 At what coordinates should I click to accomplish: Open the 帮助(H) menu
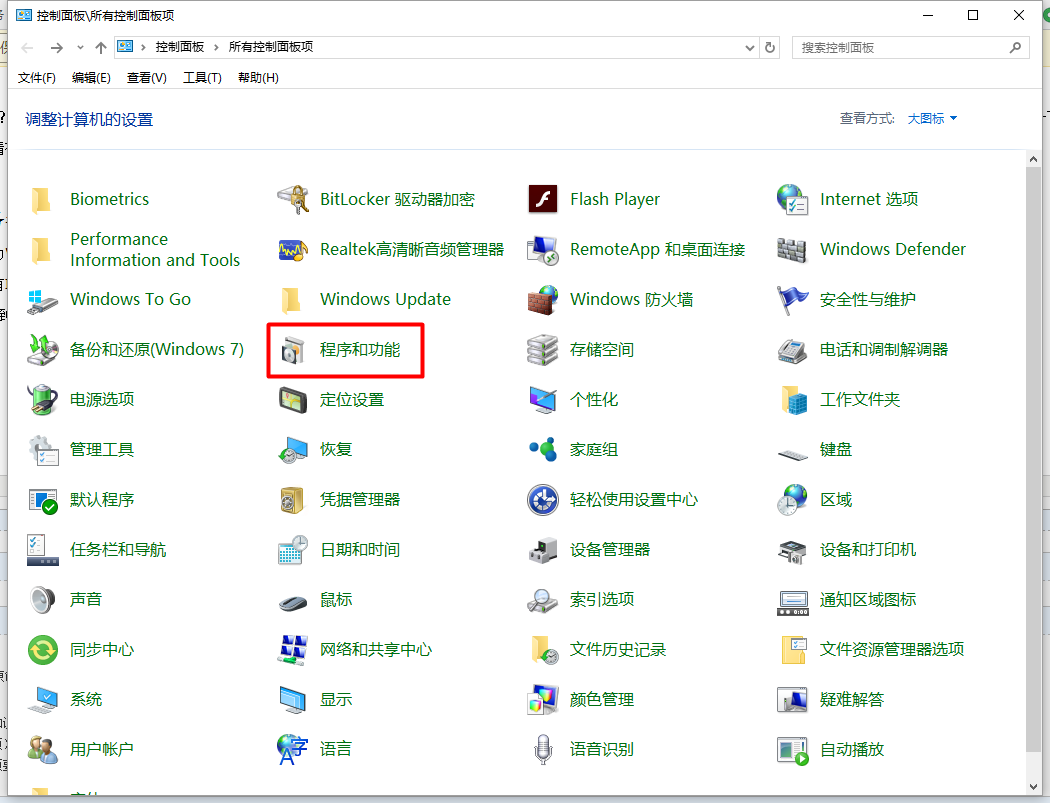click(x=258, y=78)
